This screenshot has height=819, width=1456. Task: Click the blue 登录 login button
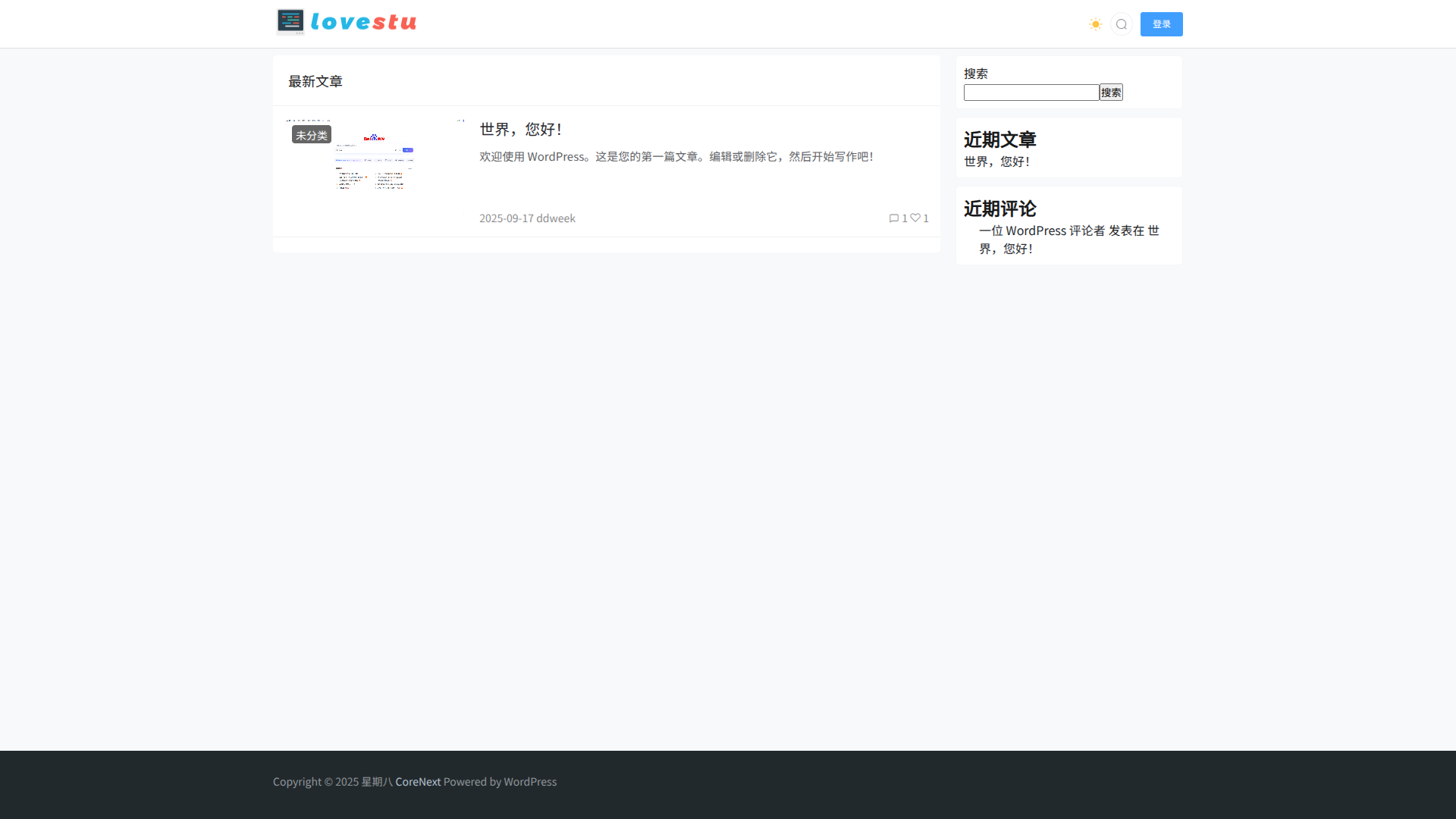click(1161, 24)
